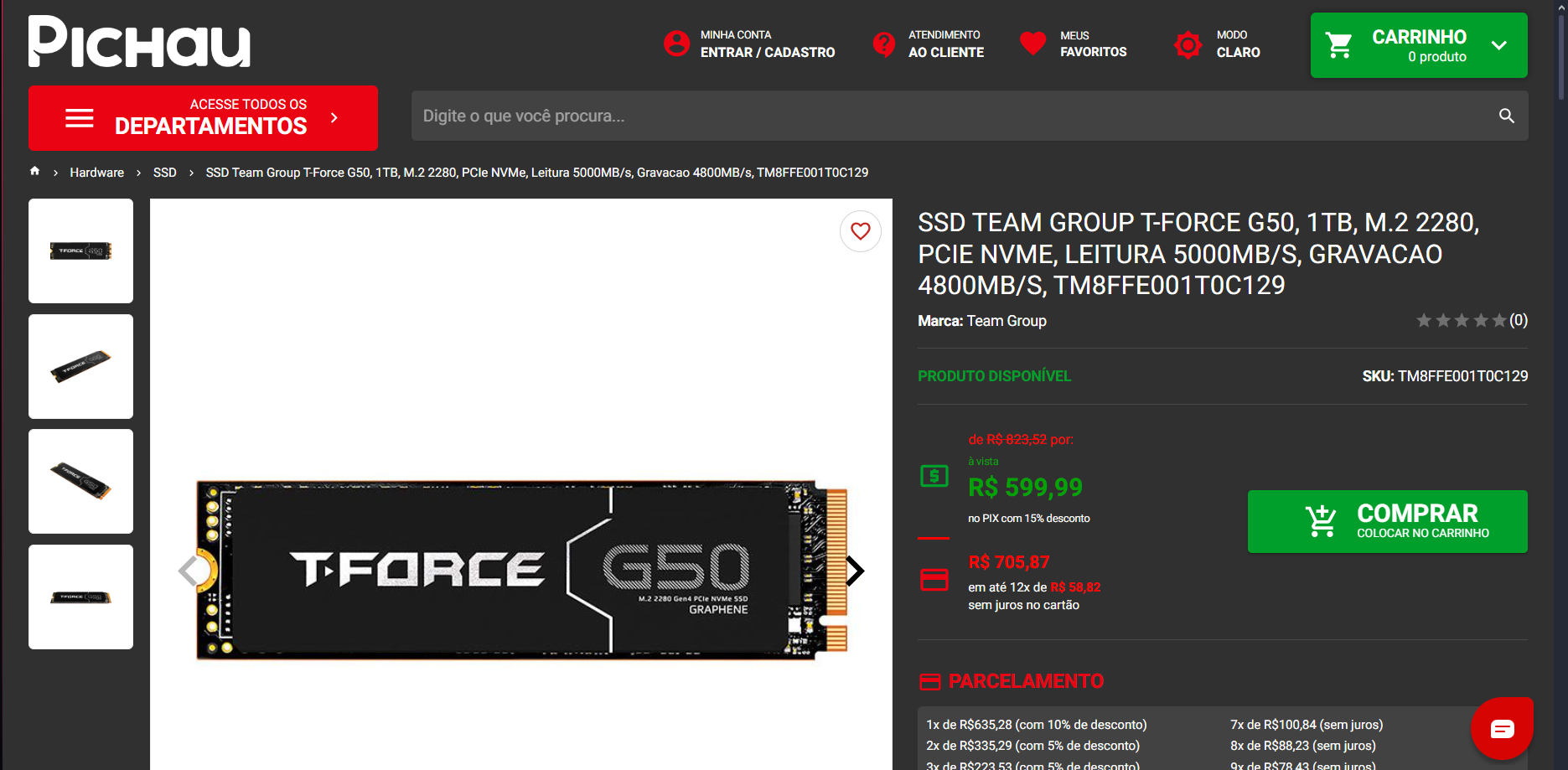Click '1x de R$635,28' installment row
This screenshot has height=770, width=1568.
pos(1036,725)
